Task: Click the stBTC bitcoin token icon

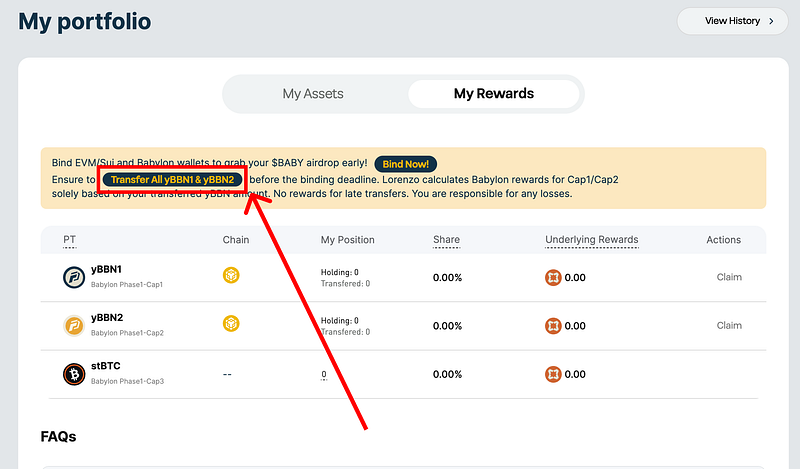Action: point(74,374)
